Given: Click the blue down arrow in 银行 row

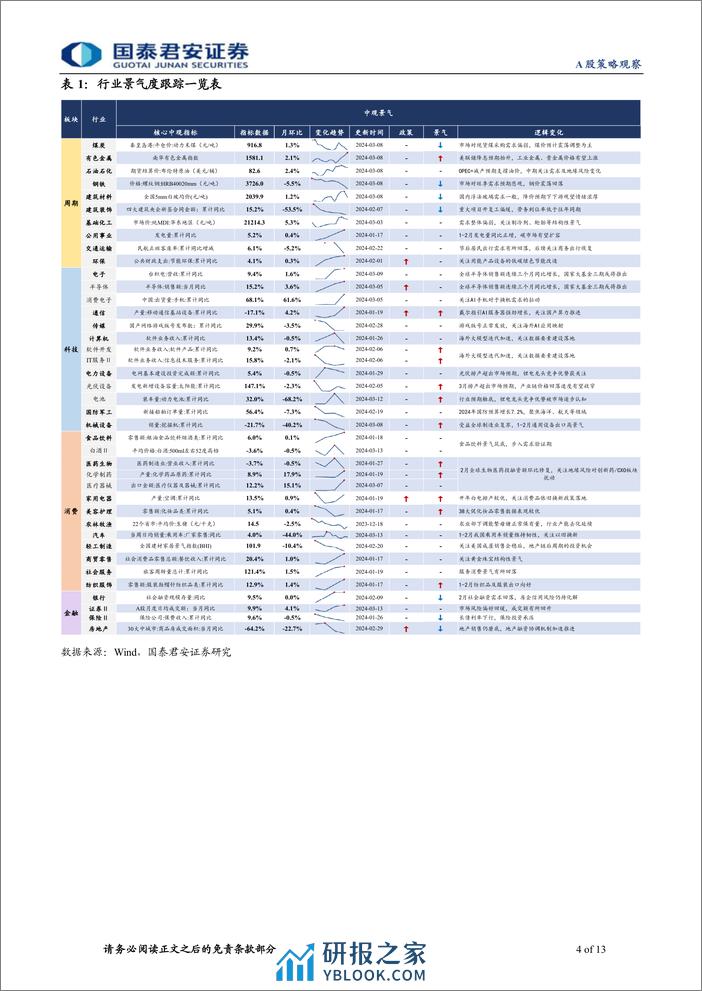Looking at the screenshot, I should click(x=440, y=596).
